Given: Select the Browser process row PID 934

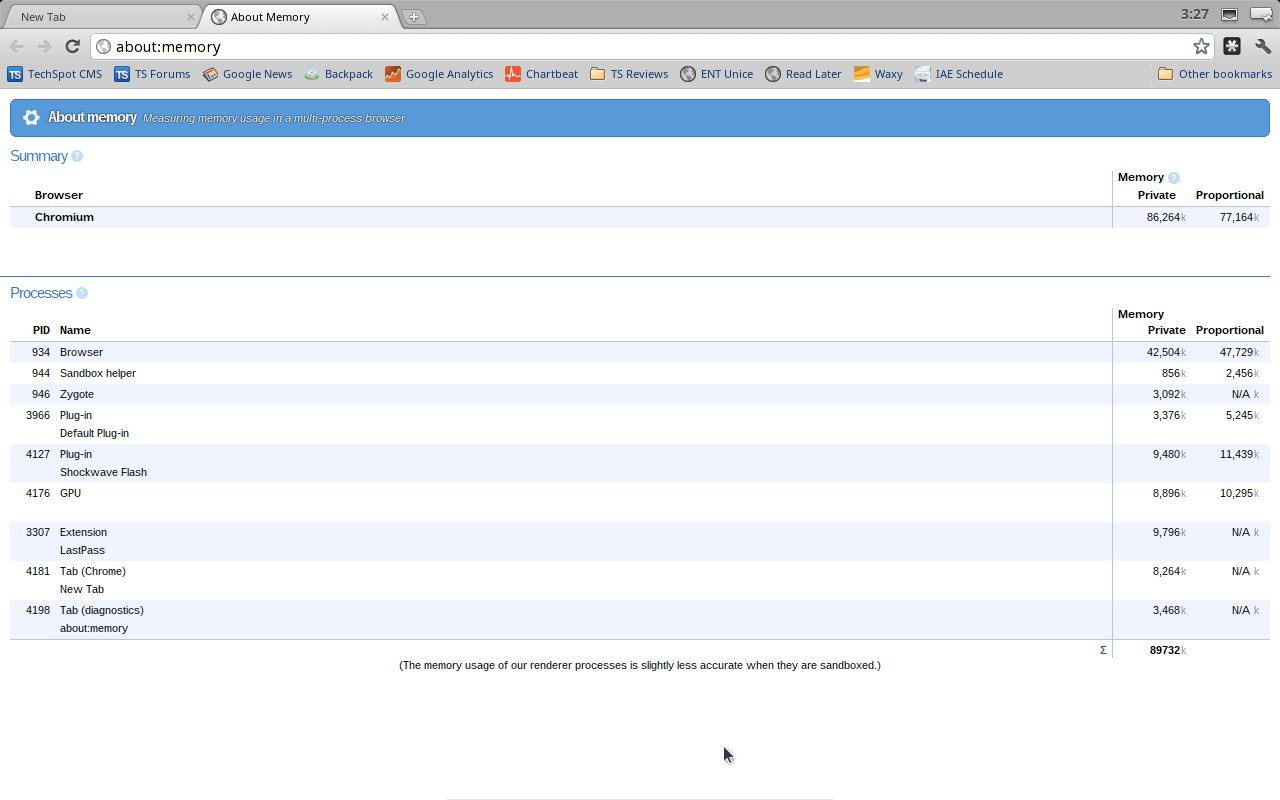Looking at the screenshot, I should 640,352.
